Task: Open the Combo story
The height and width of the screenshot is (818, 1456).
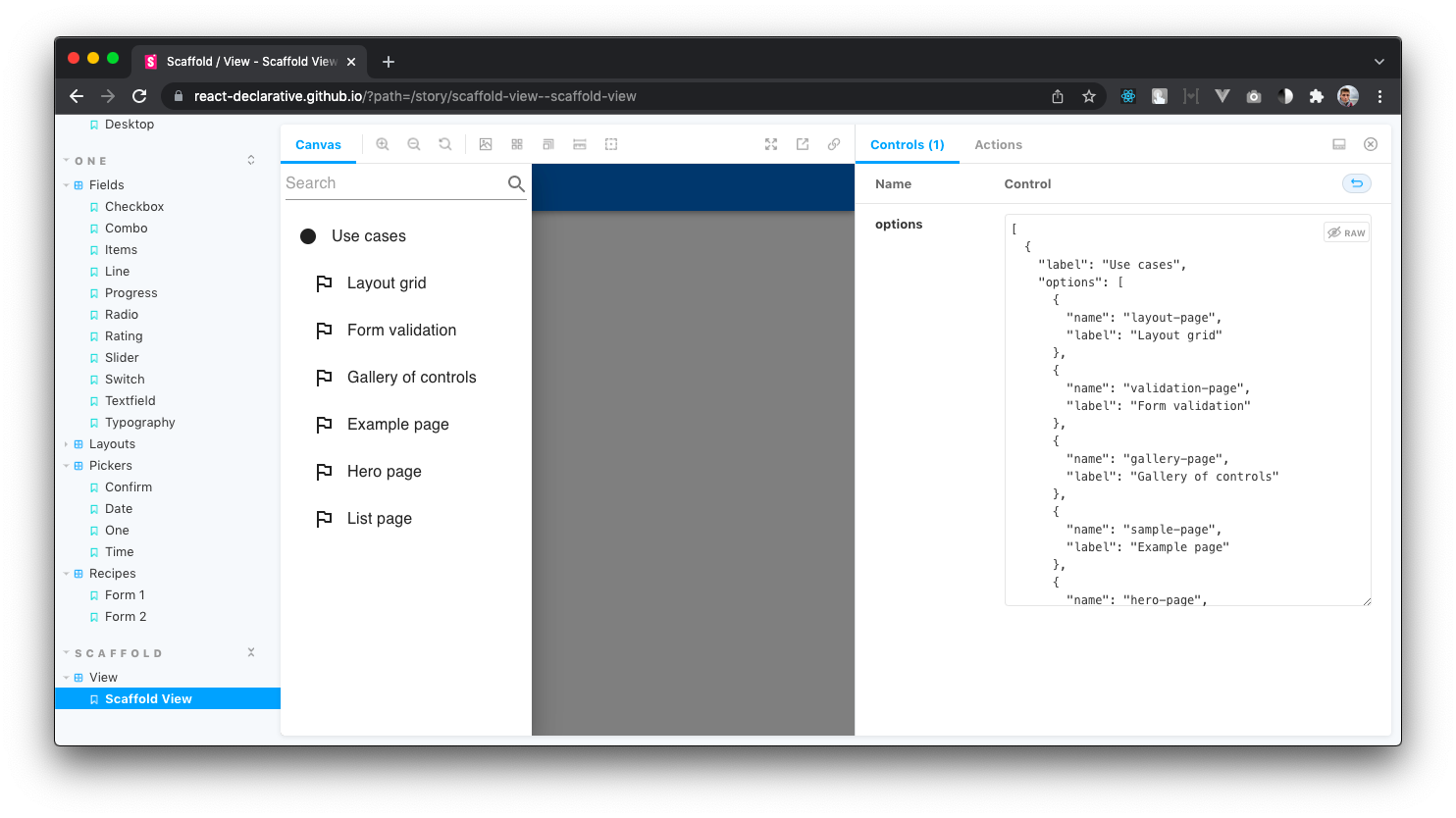Action: 127,229
